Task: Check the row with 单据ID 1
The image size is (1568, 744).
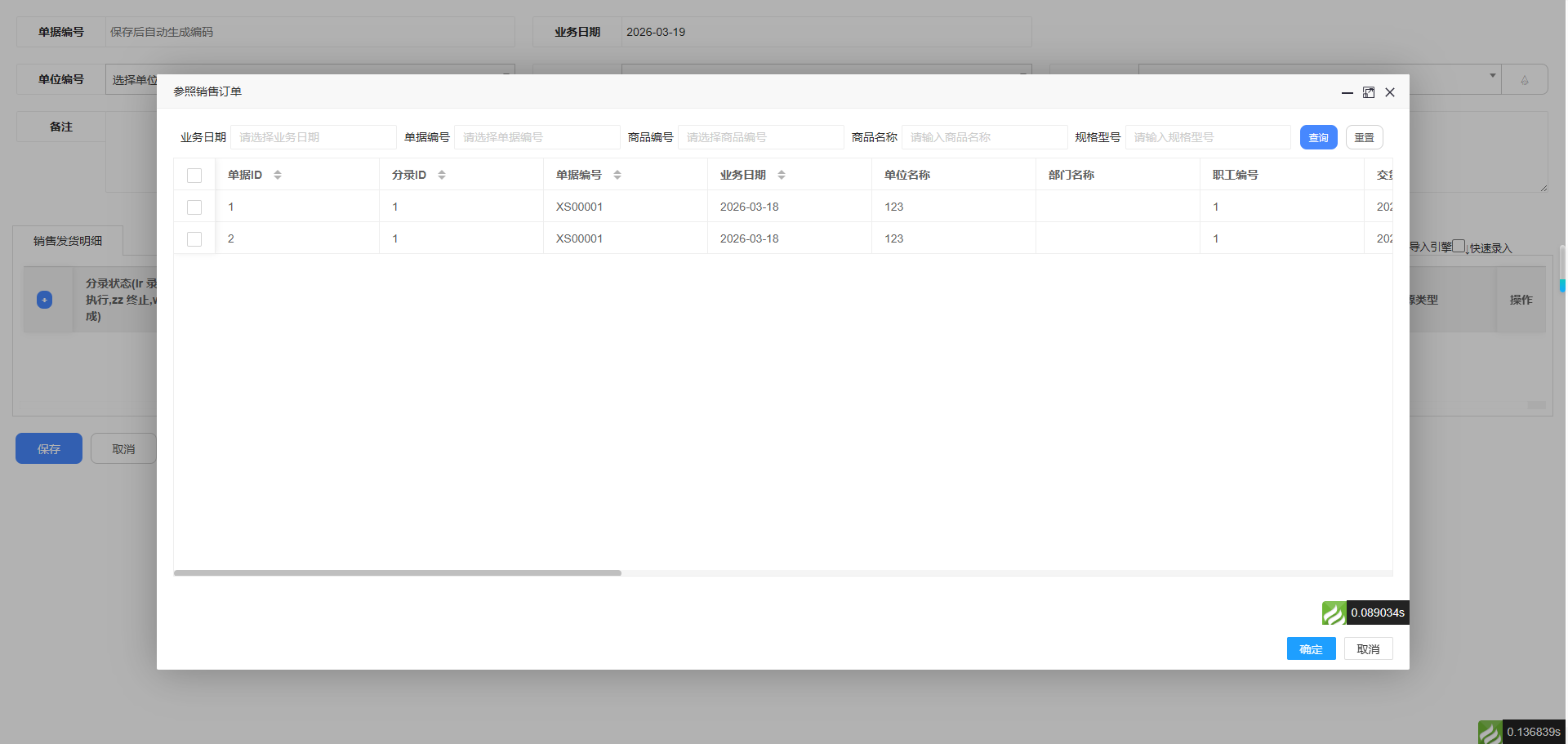Action: tap(194, 207)
